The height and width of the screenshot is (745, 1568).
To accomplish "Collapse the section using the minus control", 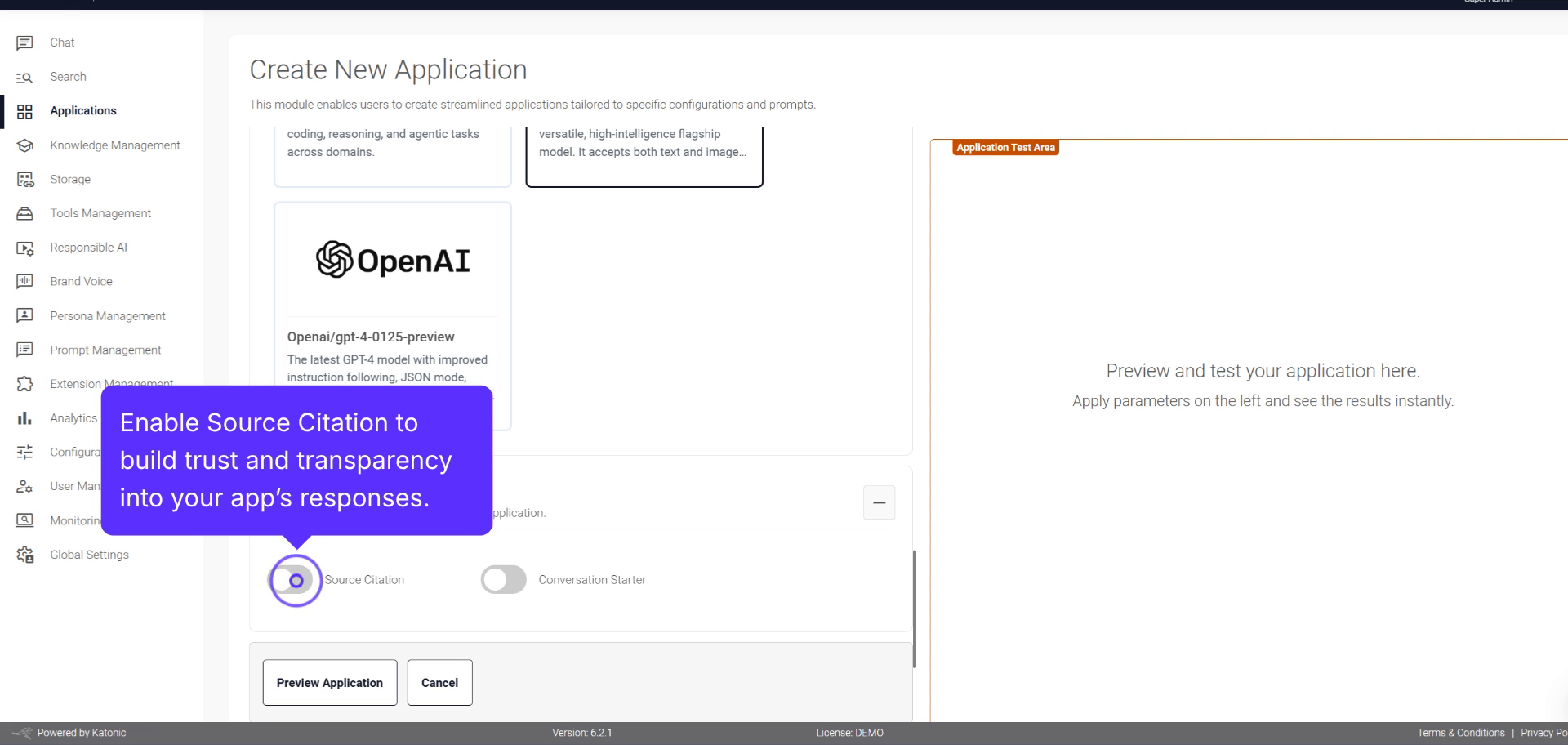I will (879, 502).
